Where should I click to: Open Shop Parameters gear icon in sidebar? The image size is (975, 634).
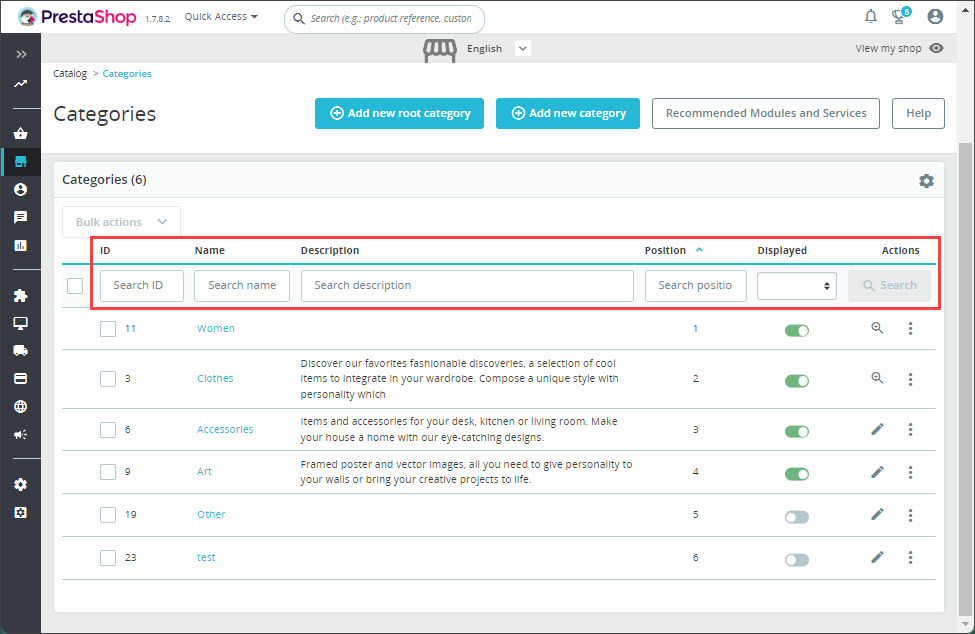click(21, 484)
